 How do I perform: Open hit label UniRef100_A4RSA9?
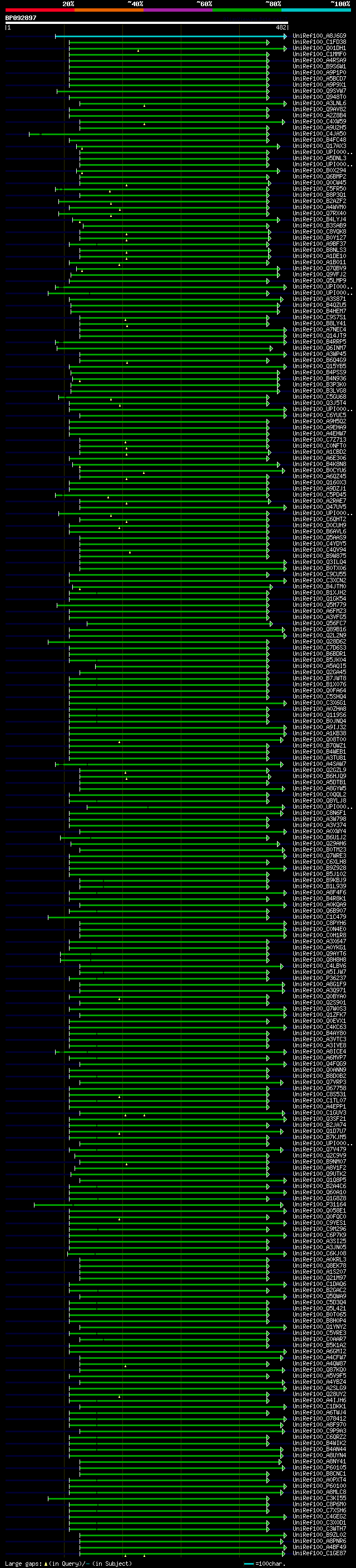click(x=319, y=60)
